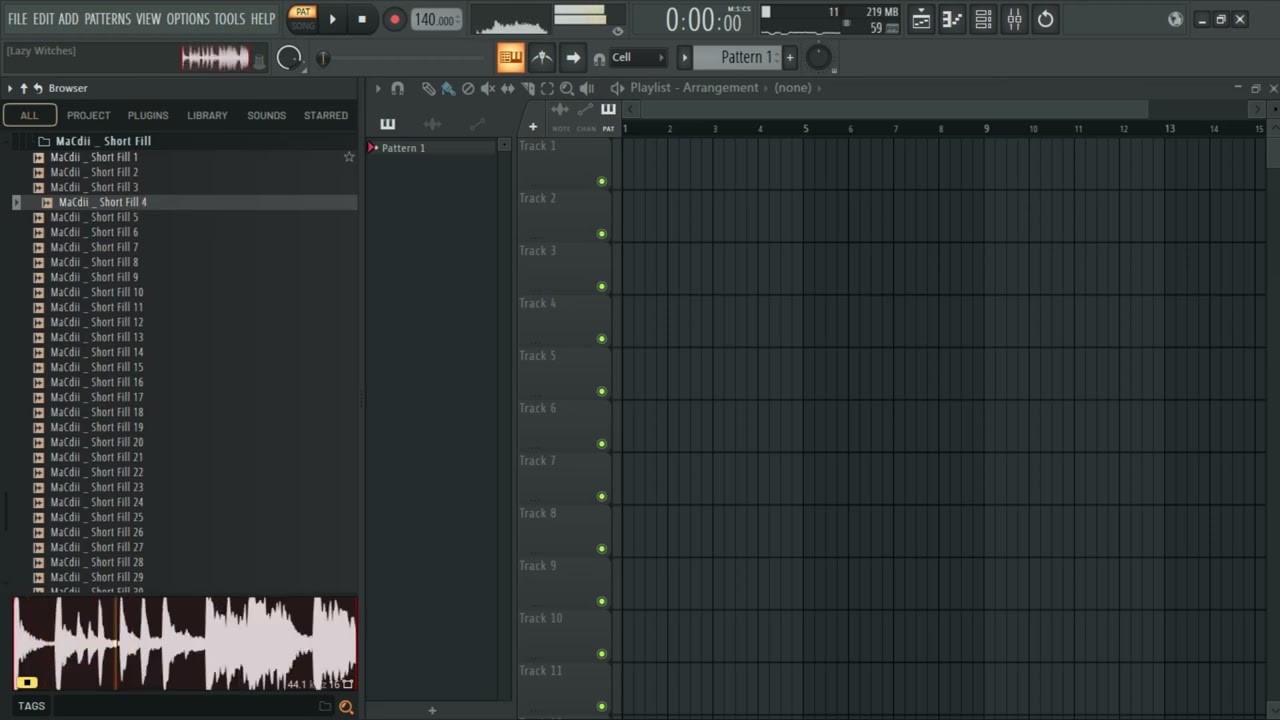Select the Zoom magnifier tool in Playlist

pyautogui.click(x=567, y=88)
